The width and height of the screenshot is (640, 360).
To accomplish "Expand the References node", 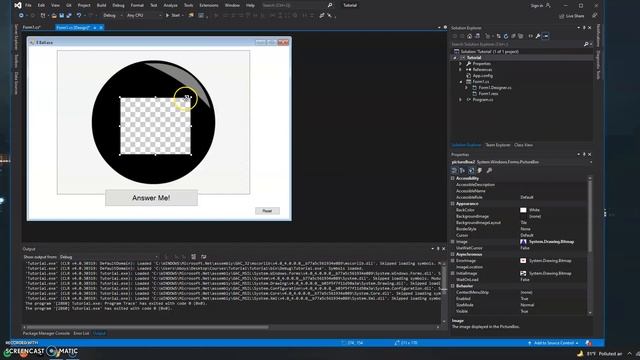I will tap(461, 70).
